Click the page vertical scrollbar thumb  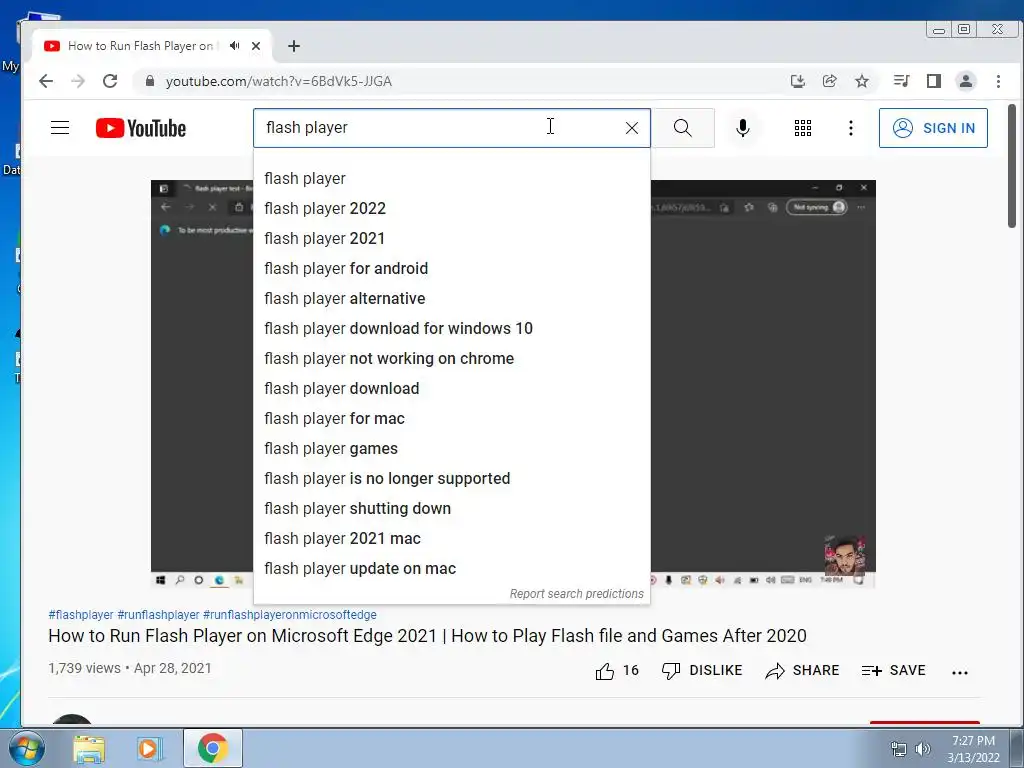pos(1012,166)
